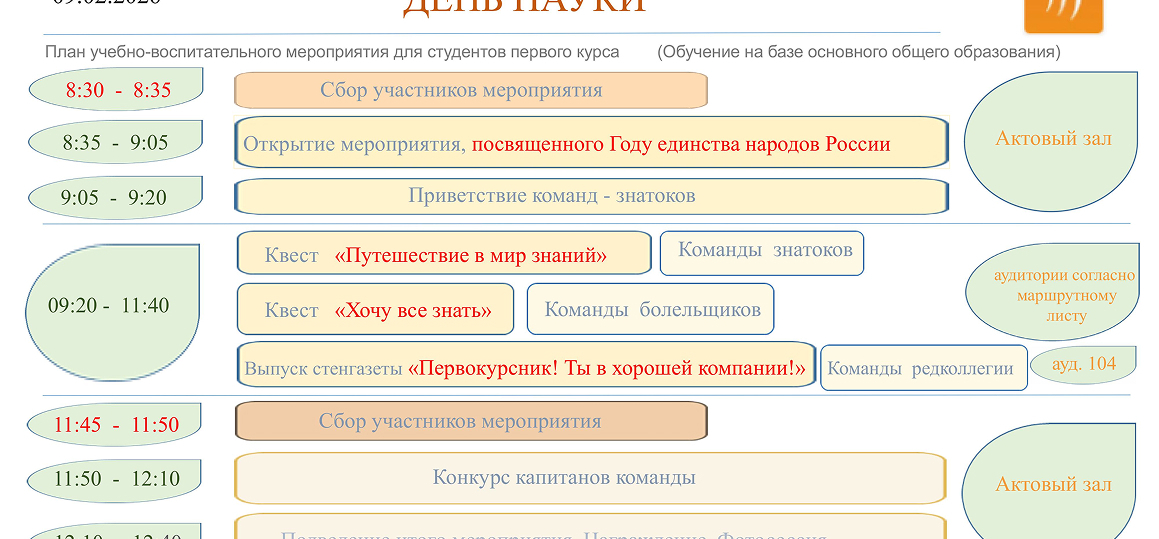Click the 'План учебно-воспитательного мероприятия' subtitle
This screenshot has width=1159, height=539.
pos(332,52)
